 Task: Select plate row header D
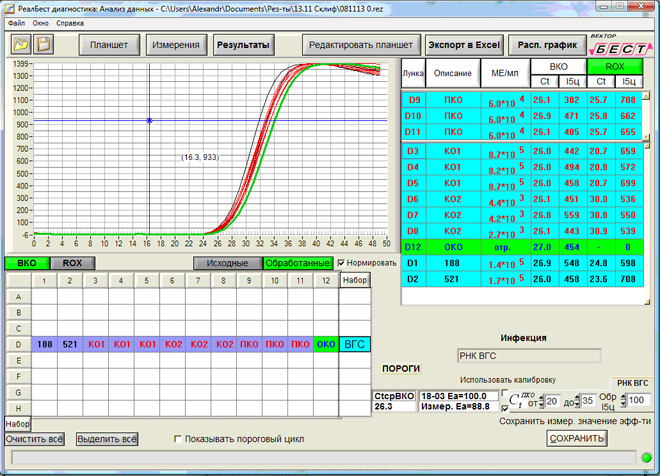pos(19,345)
